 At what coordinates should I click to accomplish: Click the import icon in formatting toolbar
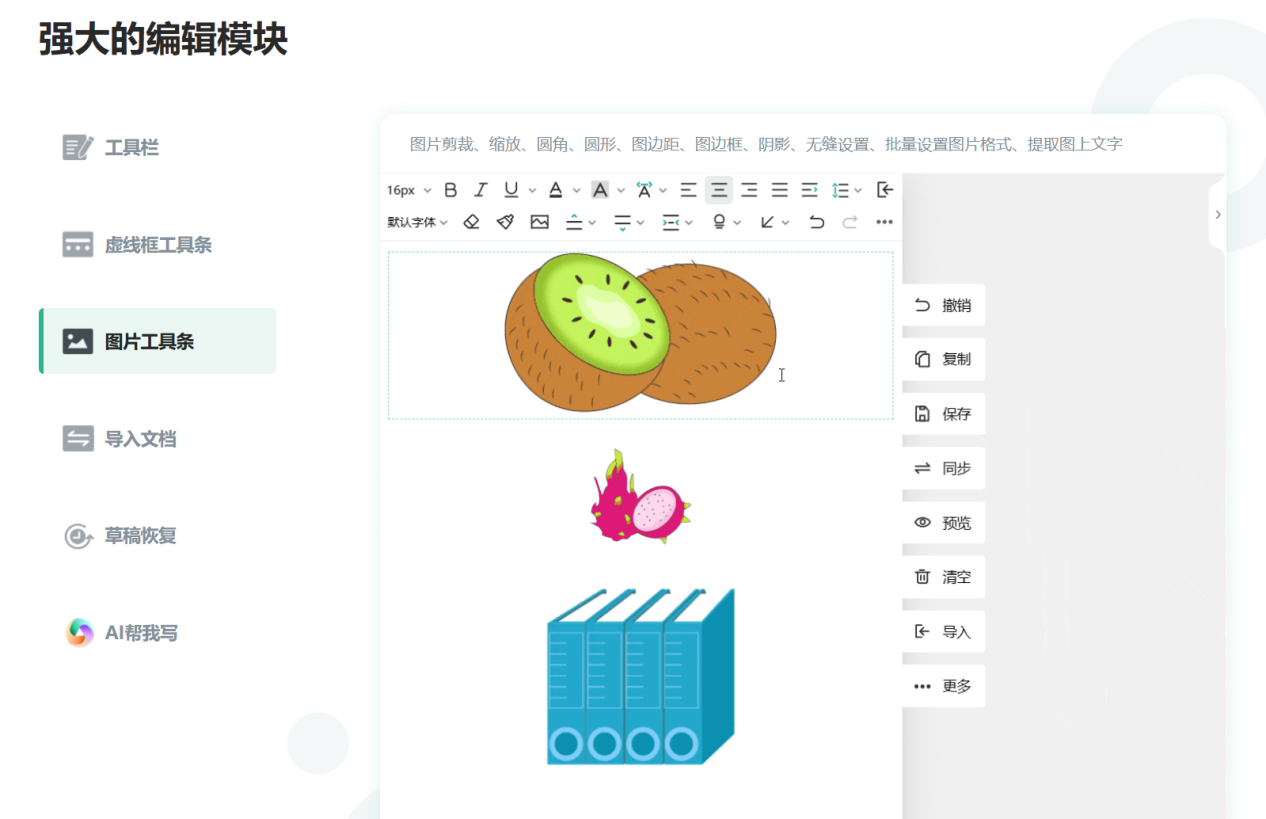click(885, 190)
